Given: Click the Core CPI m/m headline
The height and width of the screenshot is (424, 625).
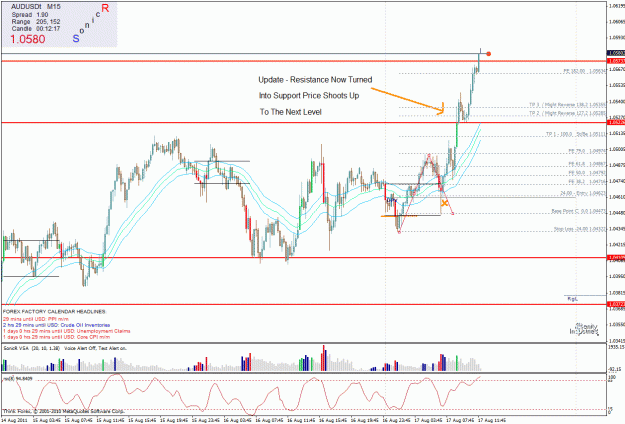Looking at the screenshot, I should pyautogui.click(x=56, y=337).
